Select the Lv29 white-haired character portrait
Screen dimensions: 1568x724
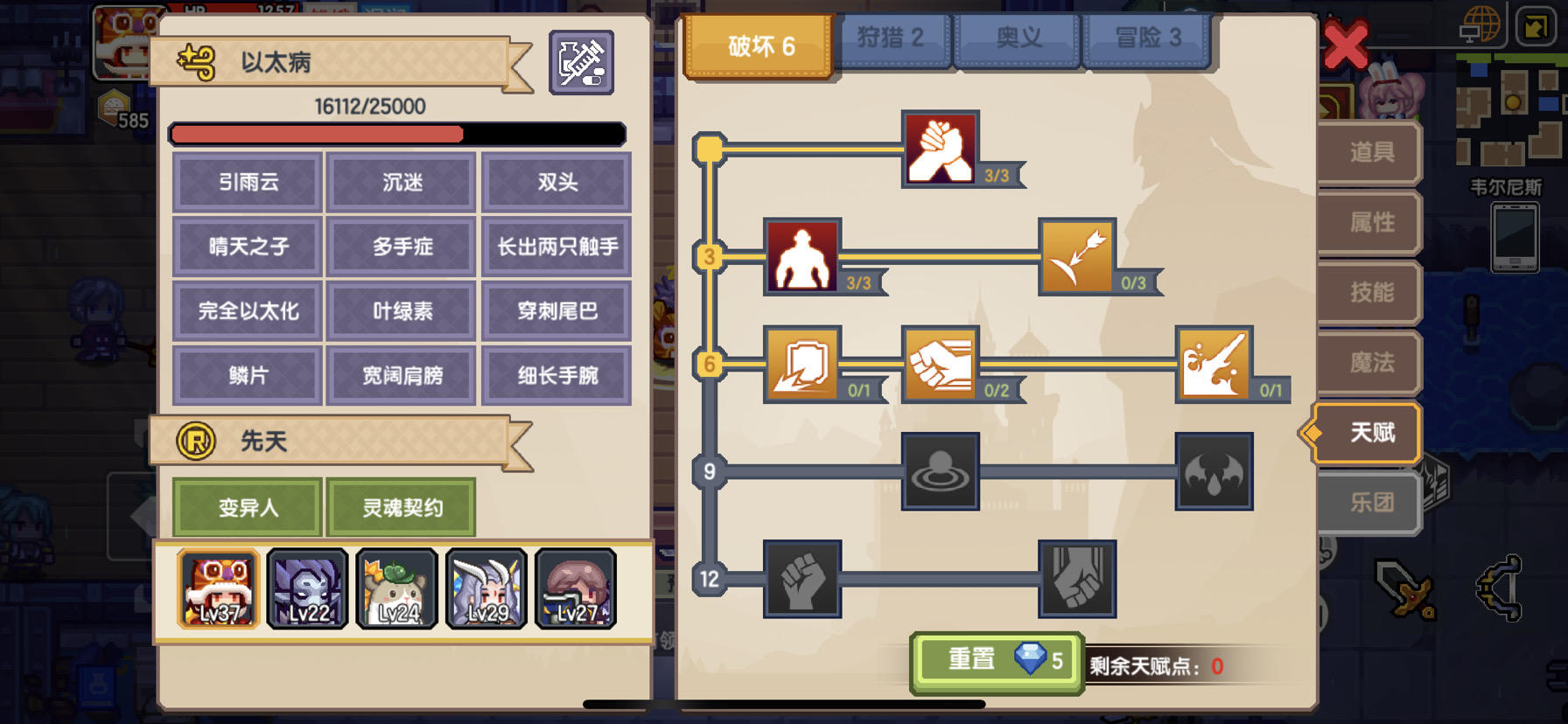486,588
